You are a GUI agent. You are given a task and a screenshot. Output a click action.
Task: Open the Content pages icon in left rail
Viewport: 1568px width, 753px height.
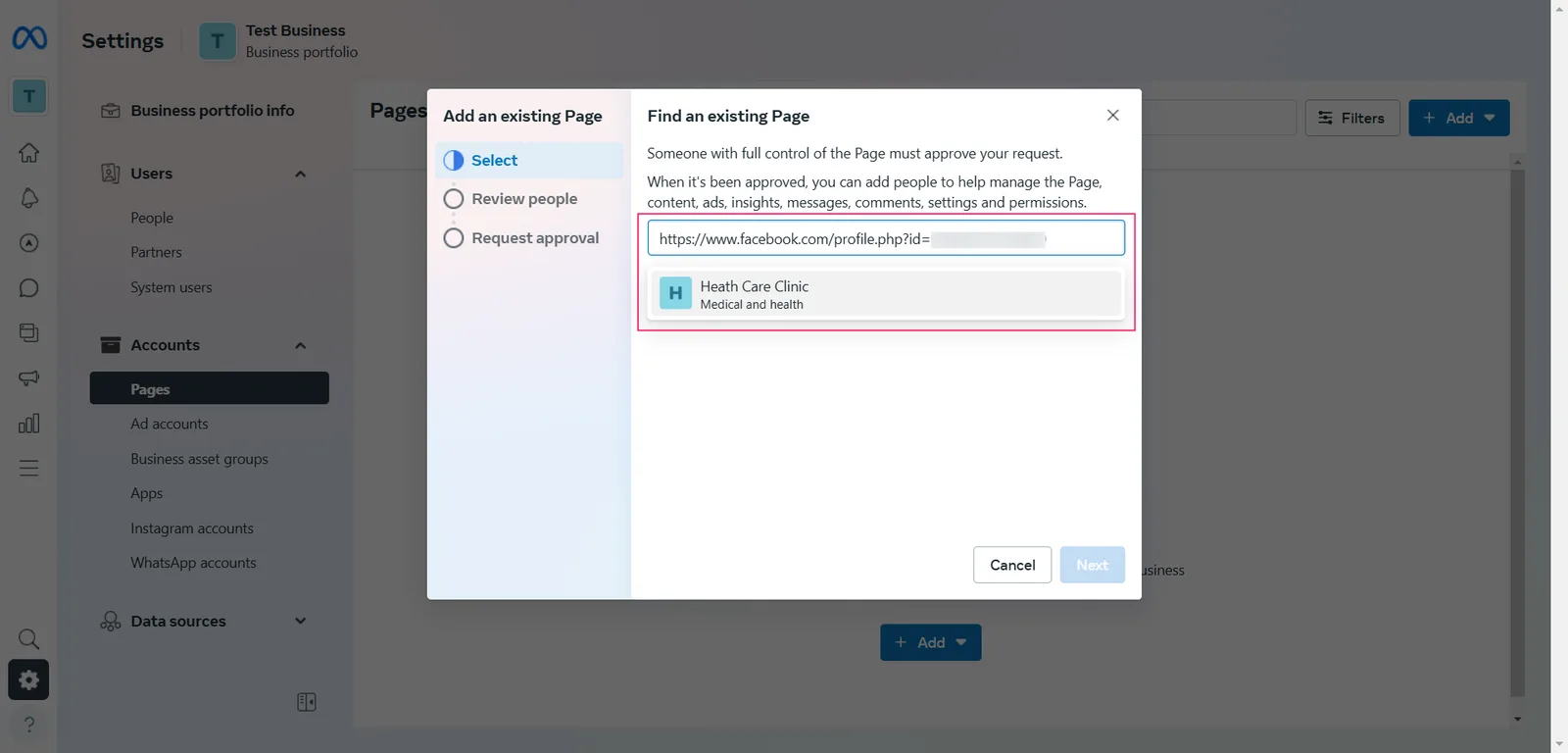click(x=29, y=333)
